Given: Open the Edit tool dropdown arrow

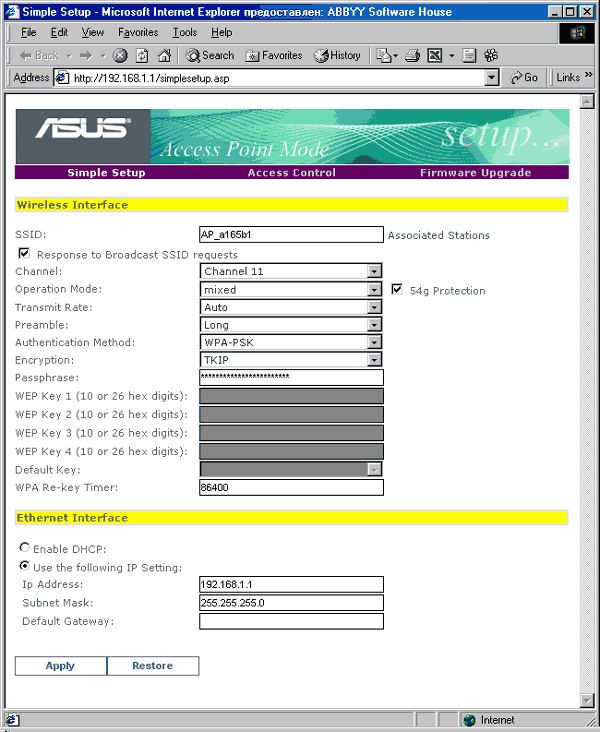Looking at the screenshot, I should 451,56.
